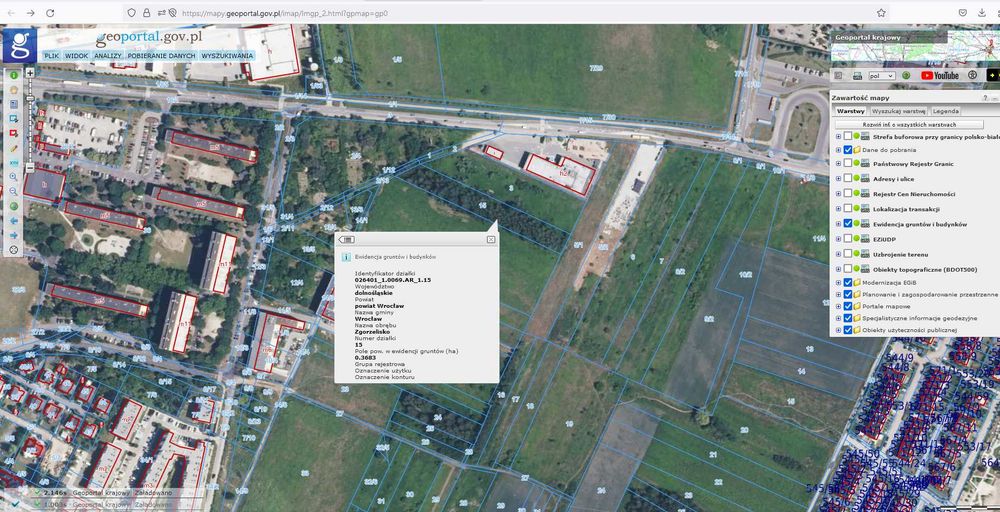Screen dimensions: 1000x512
Task: Activate magnifier zoom out tool
Action: click(14, 191)
